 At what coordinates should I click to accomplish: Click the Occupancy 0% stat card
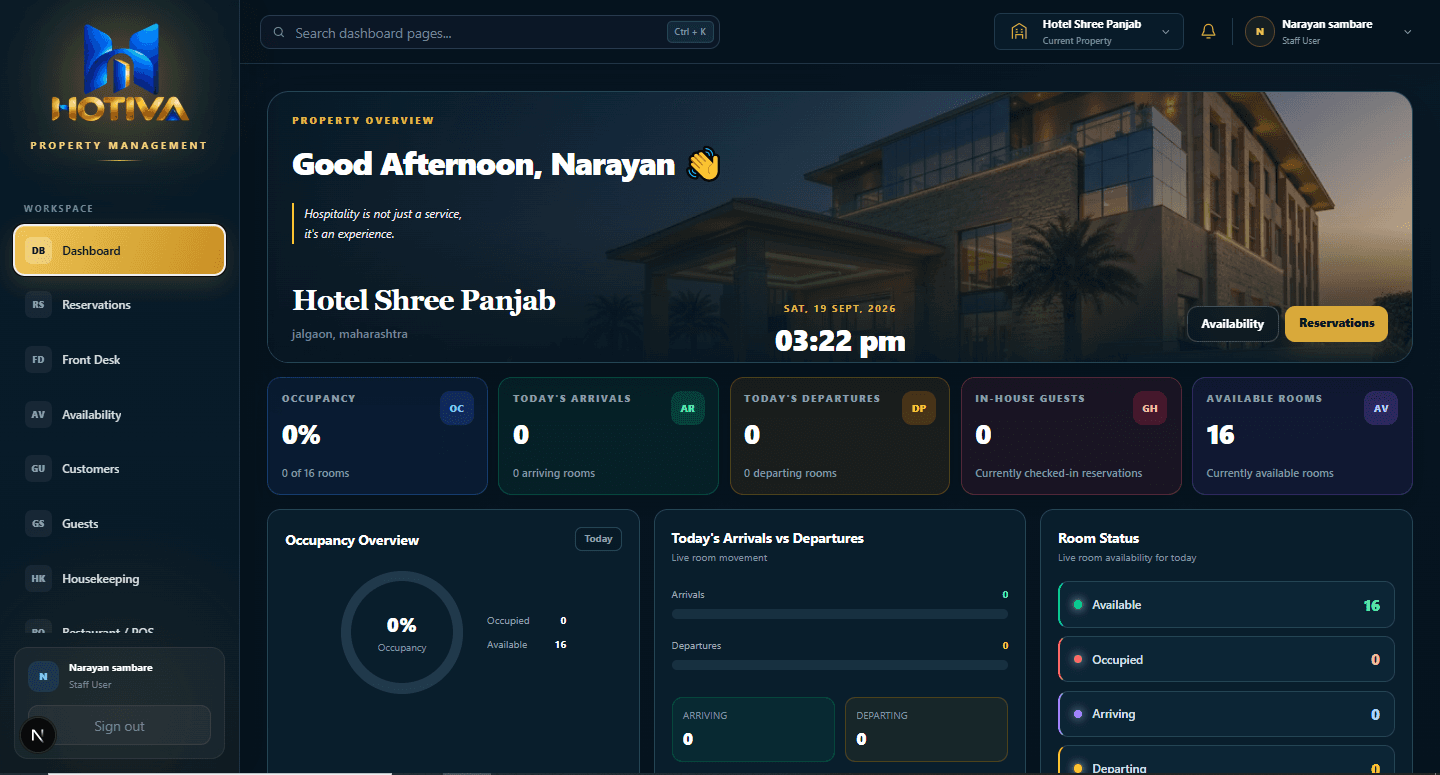377,436
